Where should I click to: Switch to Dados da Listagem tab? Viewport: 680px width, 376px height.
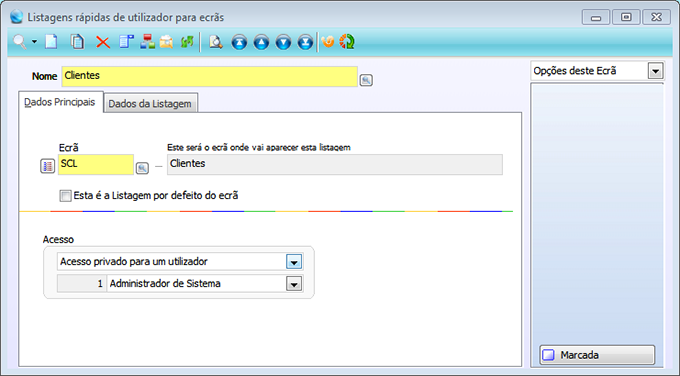(150, 104)
